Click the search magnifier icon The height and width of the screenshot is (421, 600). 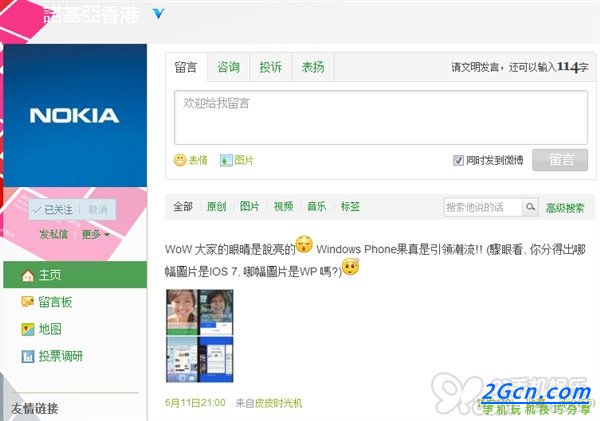(x=530, y=207)
